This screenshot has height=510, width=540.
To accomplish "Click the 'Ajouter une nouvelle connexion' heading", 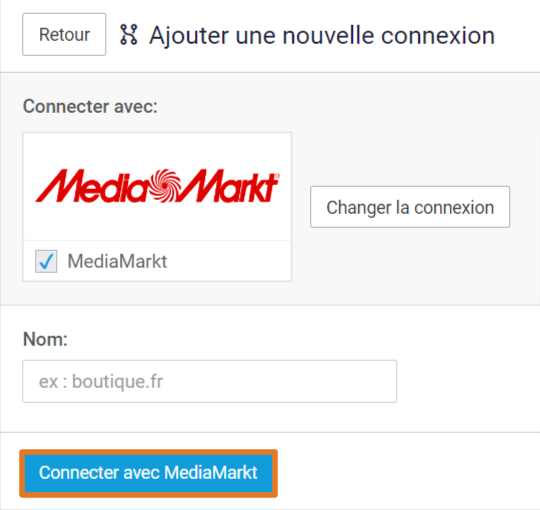I will (322, 35).
